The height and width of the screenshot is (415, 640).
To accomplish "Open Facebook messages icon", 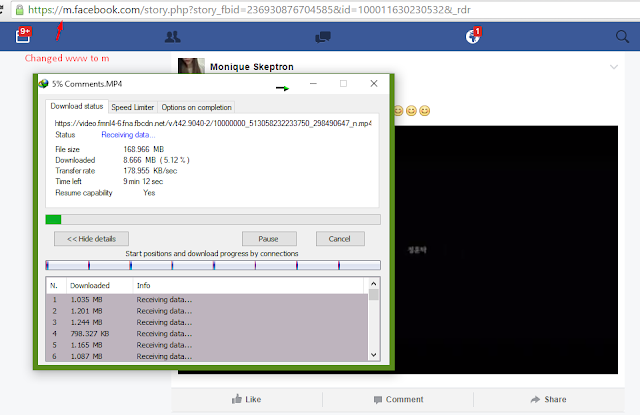I will point(323,38).
